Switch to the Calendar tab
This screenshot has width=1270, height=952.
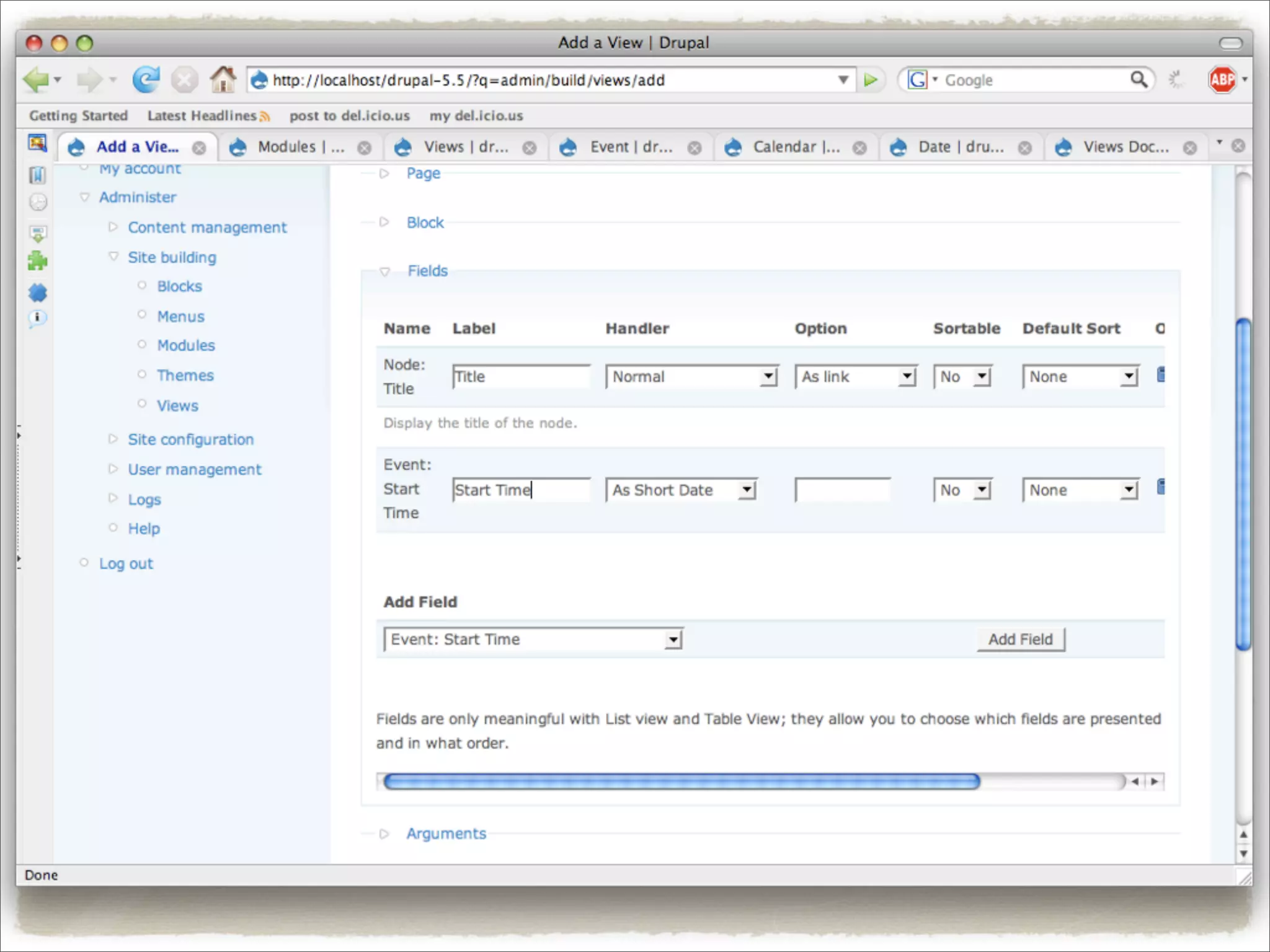click(x=796, y=147)
